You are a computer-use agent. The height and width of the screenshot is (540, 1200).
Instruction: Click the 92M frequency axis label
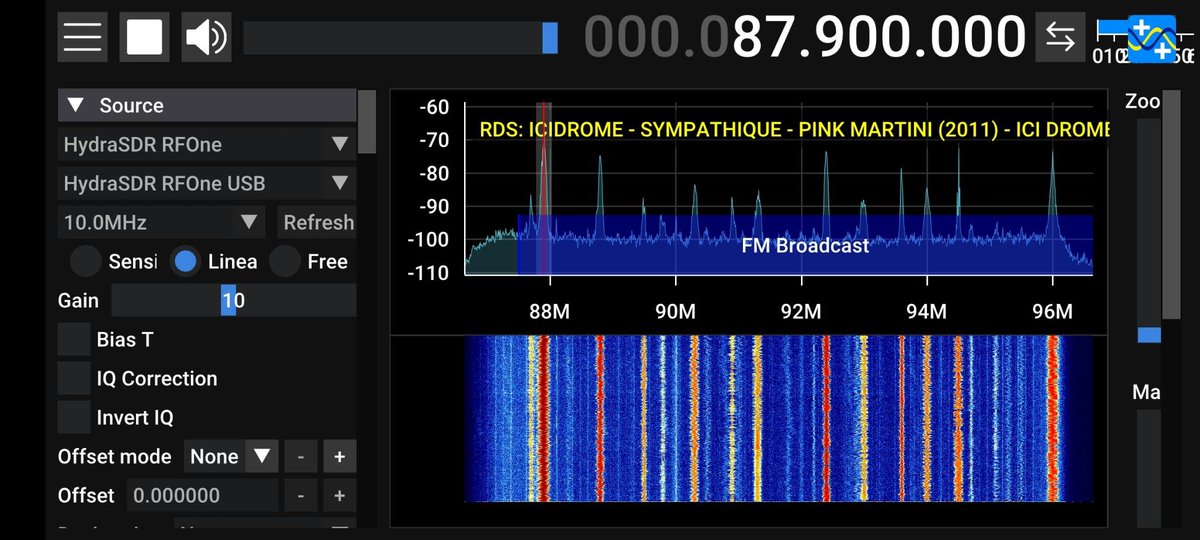(800, 312)
